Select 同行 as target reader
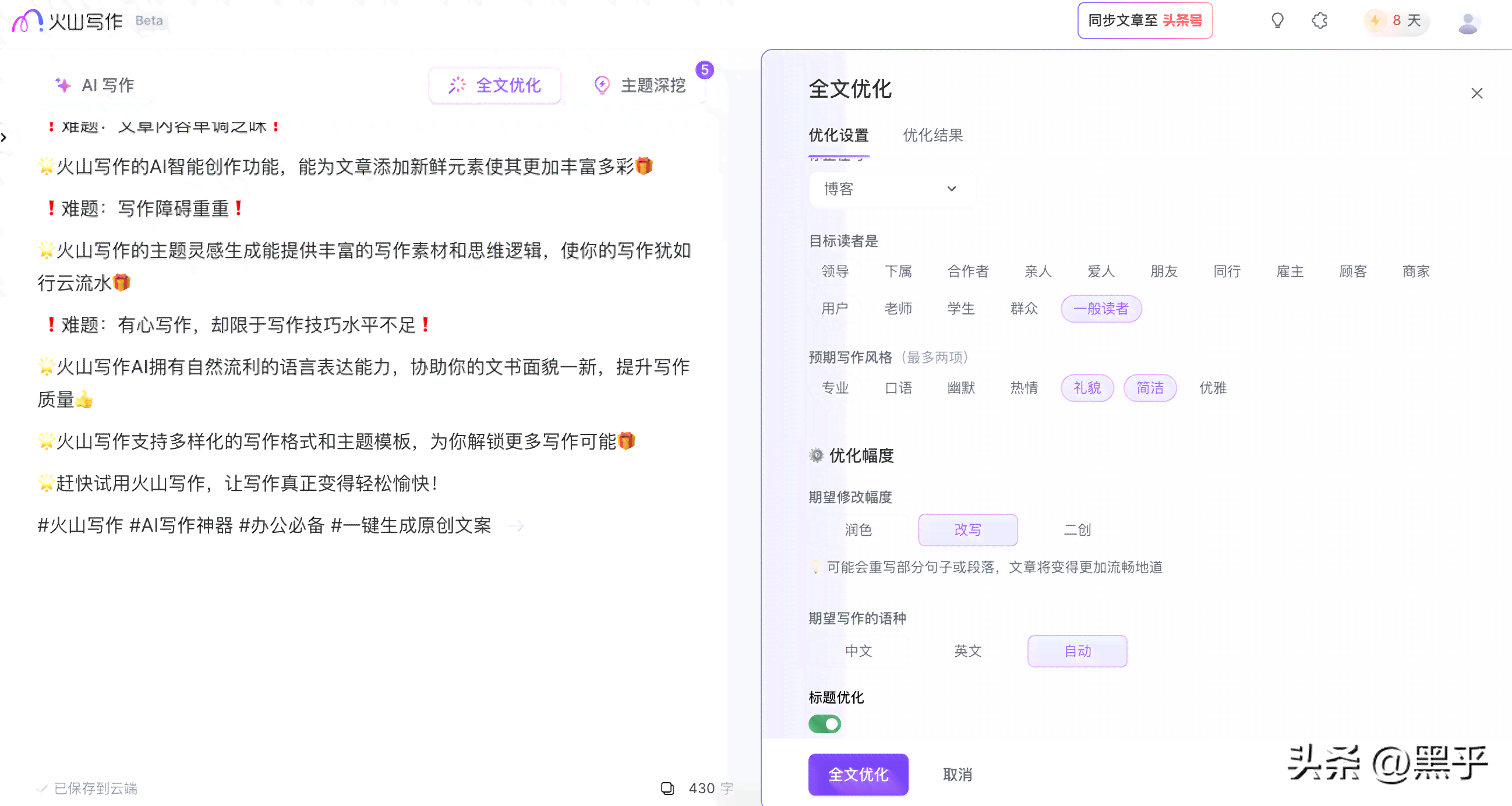1512x806 pixels. (x=1227, y=271)
